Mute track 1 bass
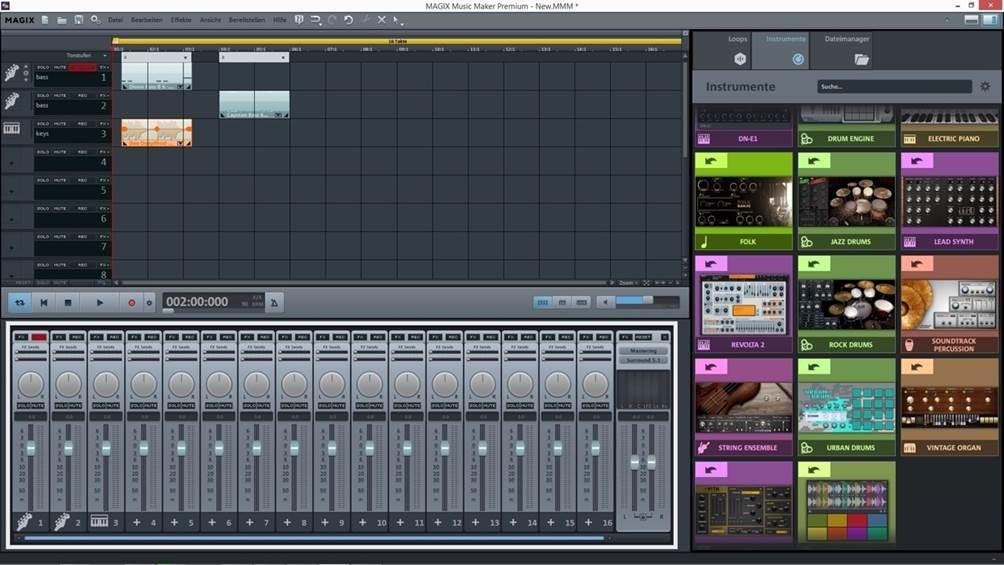1004x565 pixels. coord(60,67)
